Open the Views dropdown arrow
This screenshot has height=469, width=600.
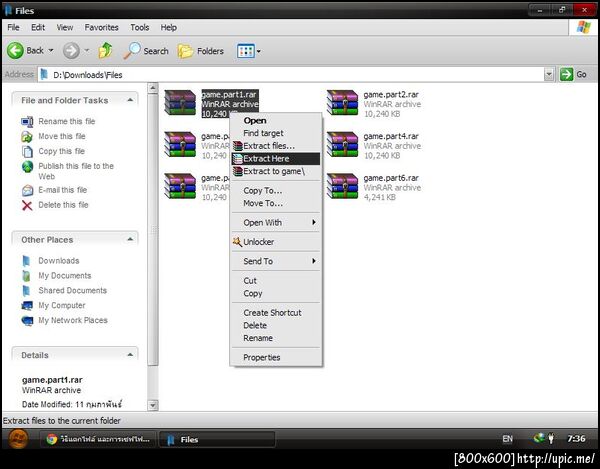pos(259,51)
